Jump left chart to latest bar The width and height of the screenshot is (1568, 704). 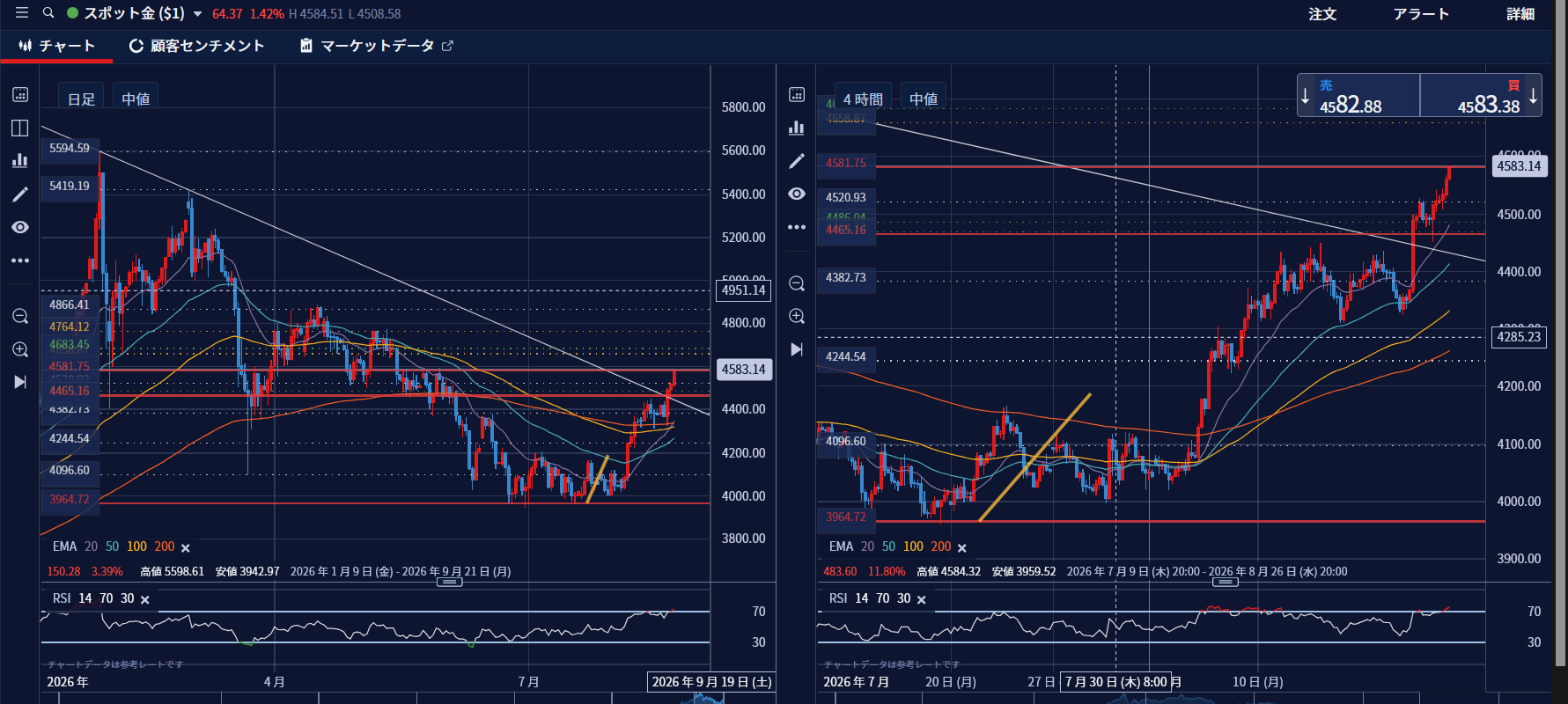[20, 382]
